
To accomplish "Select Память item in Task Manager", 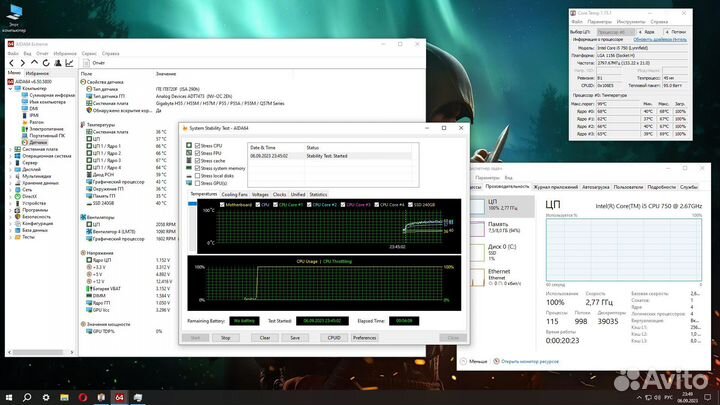I will pos(502,227).
